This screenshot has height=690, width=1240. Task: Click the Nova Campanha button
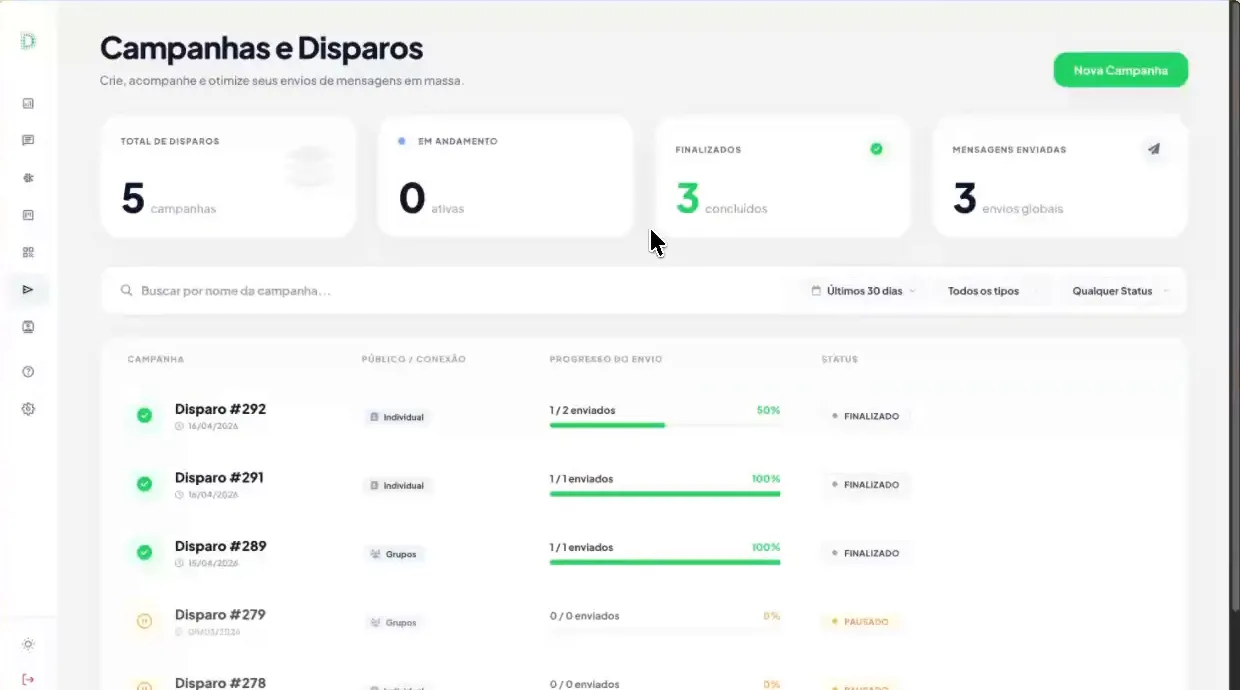coord(1121,70)
